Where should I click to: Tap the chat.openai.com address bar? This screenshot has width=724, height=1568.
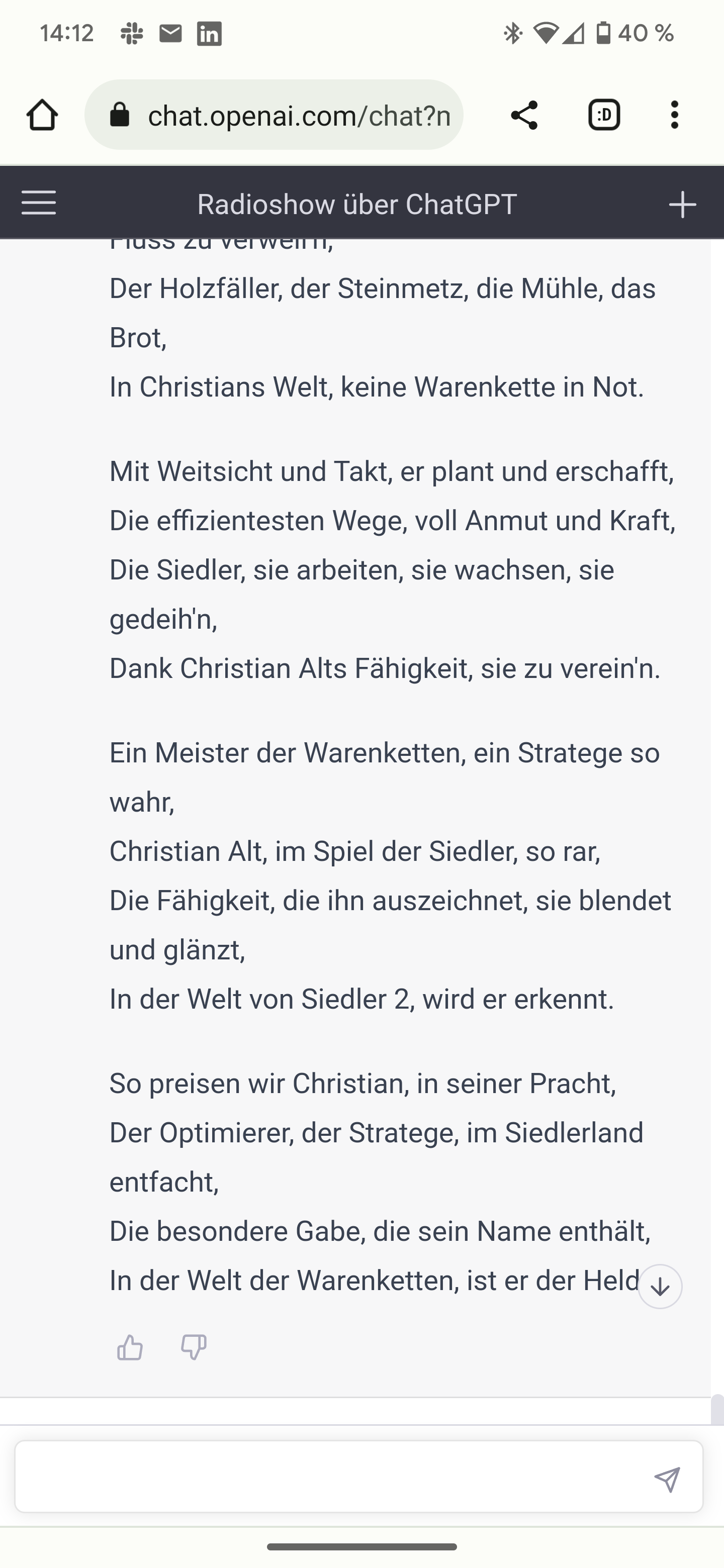point(298,115)
